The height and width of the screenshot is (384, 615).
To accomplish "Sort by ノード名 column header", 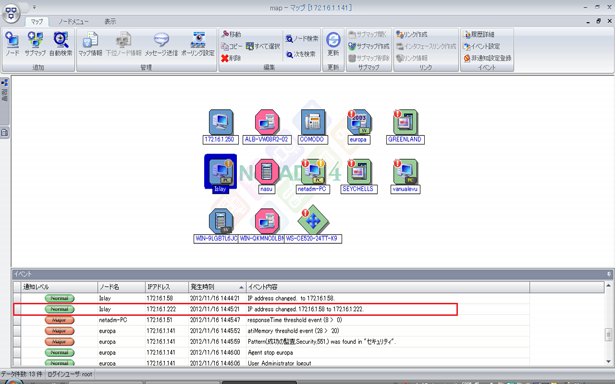I will click(121, 287).
